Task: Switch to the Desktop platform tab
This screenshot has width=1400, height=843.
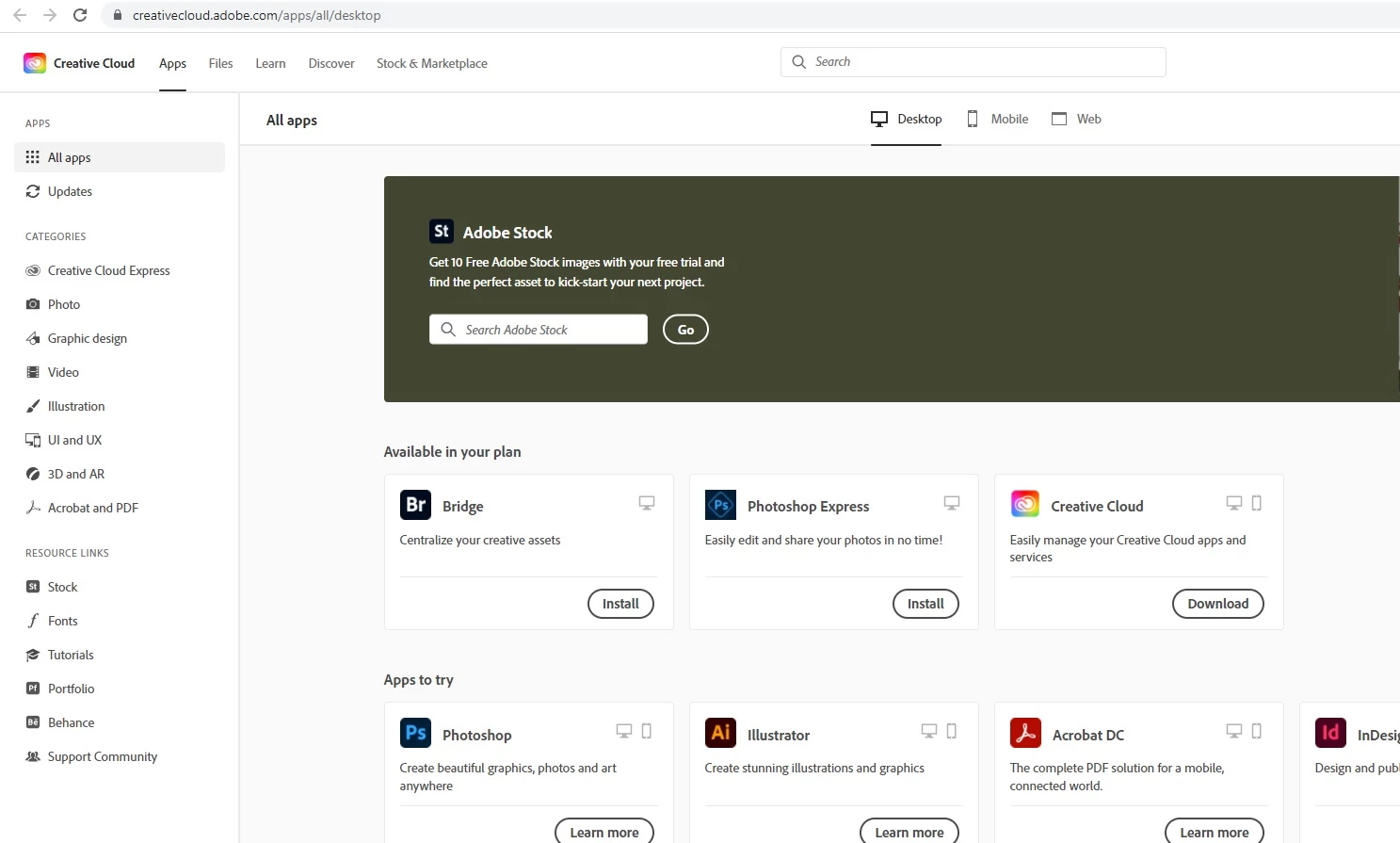Action: (906, 119)
